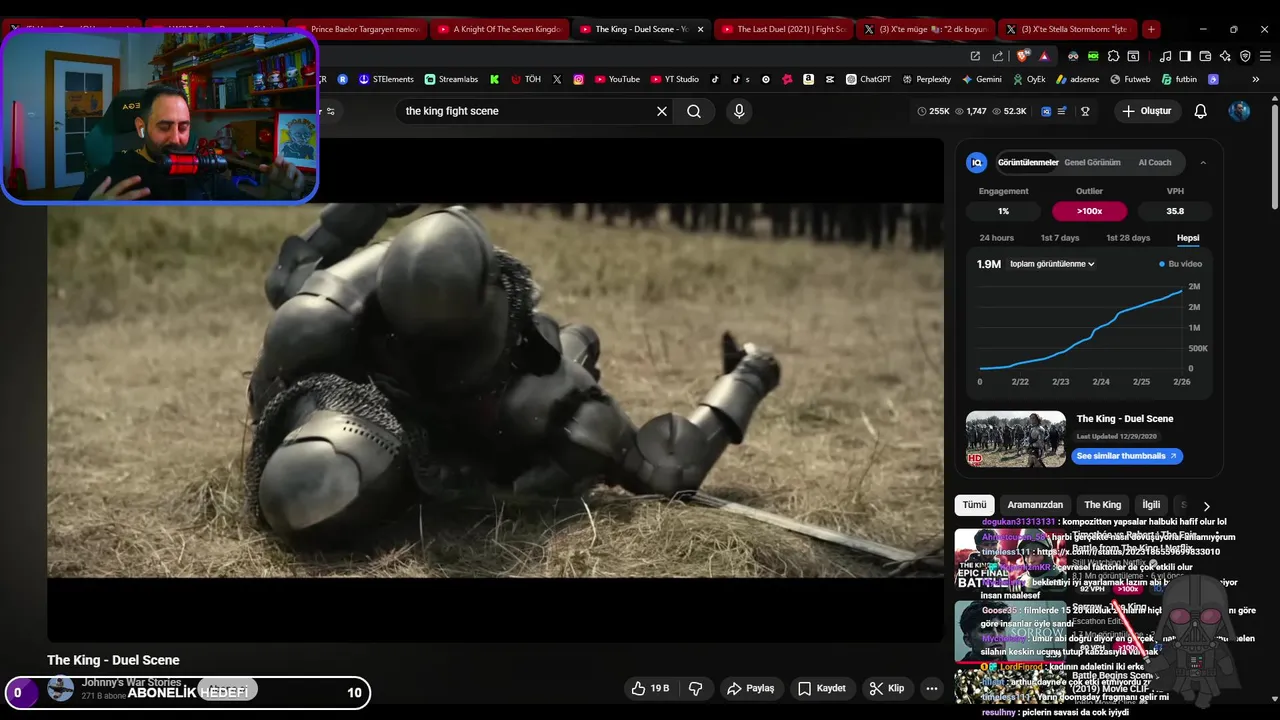Select 1st 28 days range
This screenshot has height=720, width=1280.
pos(1128,238)
